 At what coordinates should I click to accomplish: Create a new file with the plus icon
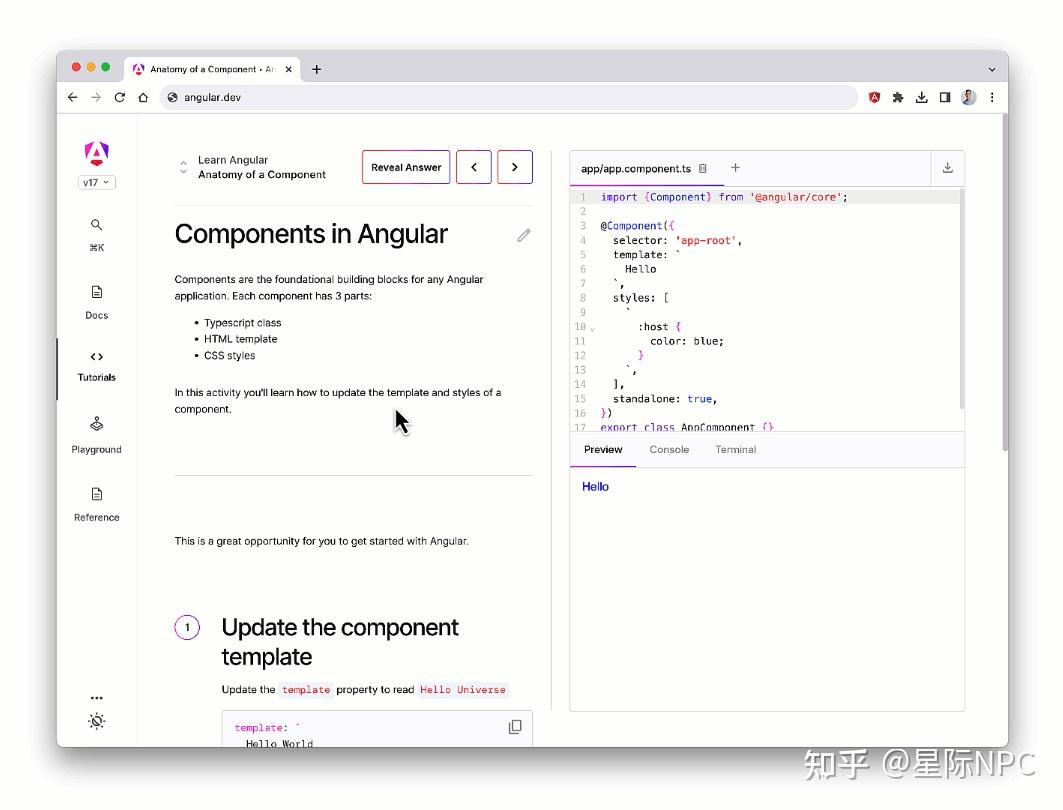click(x=735, y=168)
